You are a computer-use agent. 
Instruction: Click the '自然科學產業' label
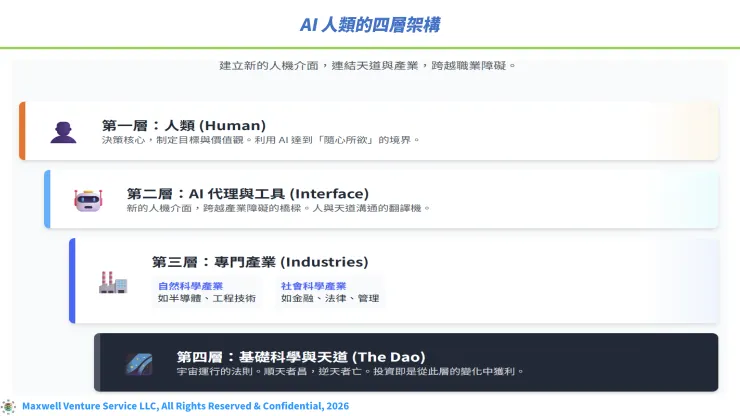tap(190, 286)
